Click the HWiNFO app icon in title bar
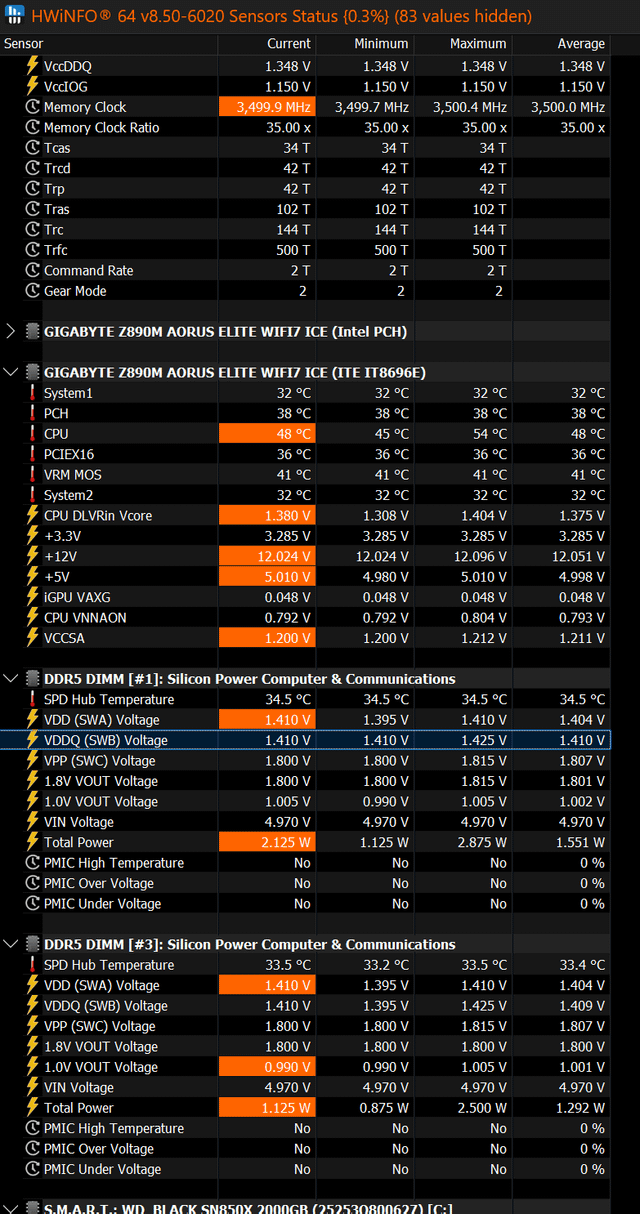The width and height of the screenshot is (640, 1214). [x=13, y=16]
